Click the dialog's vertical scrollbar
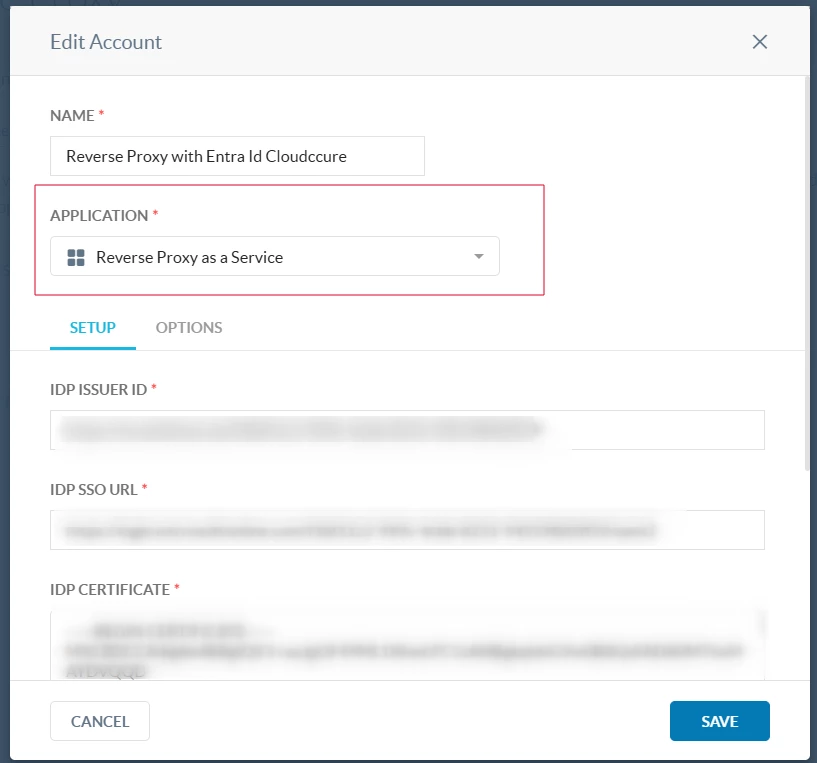 pyautogui.click(x=807, y=274)
